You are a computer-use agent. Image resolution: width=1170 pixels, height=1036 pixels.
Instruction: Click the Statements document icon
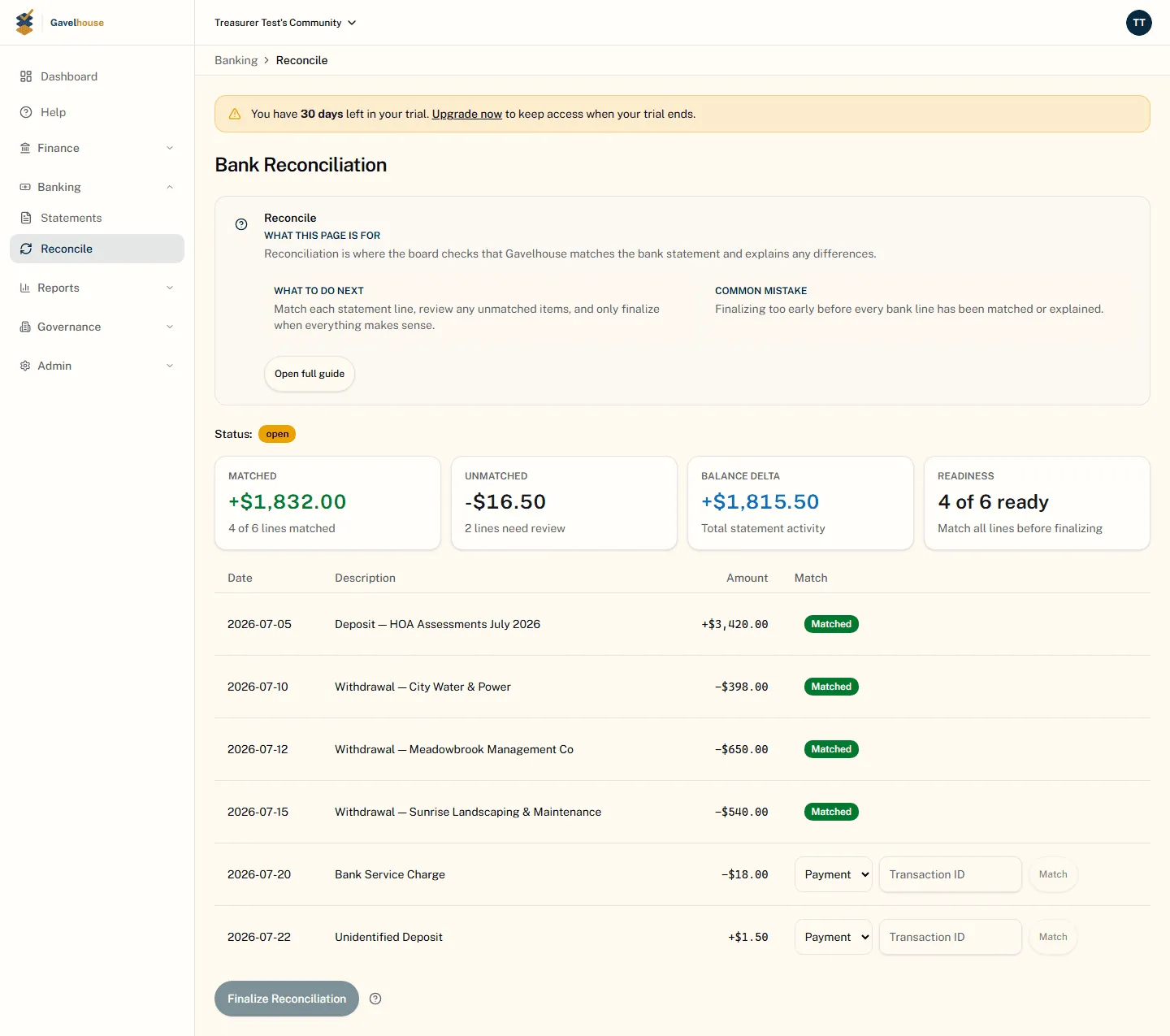26,218
